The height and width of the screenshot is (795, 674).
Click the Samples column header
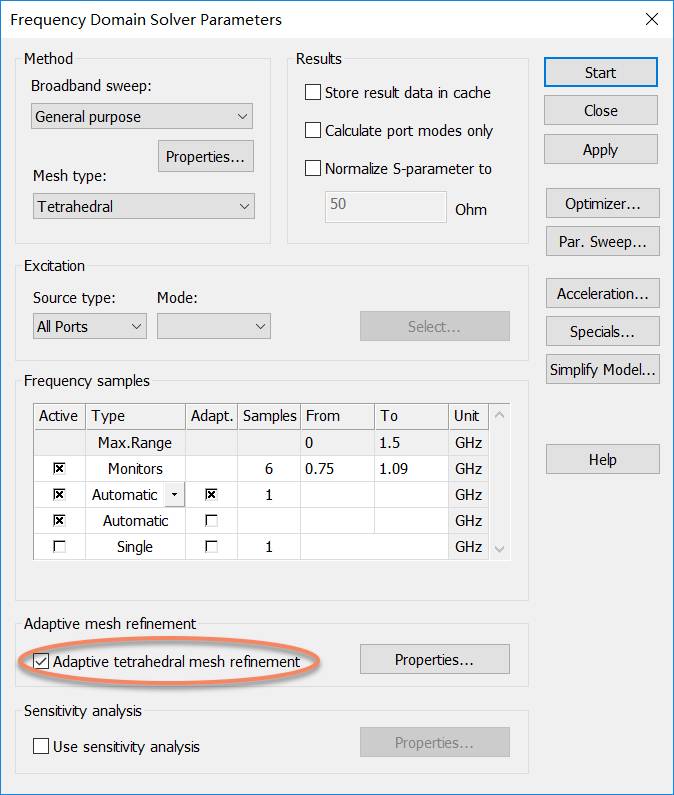(x=269, y=416)
